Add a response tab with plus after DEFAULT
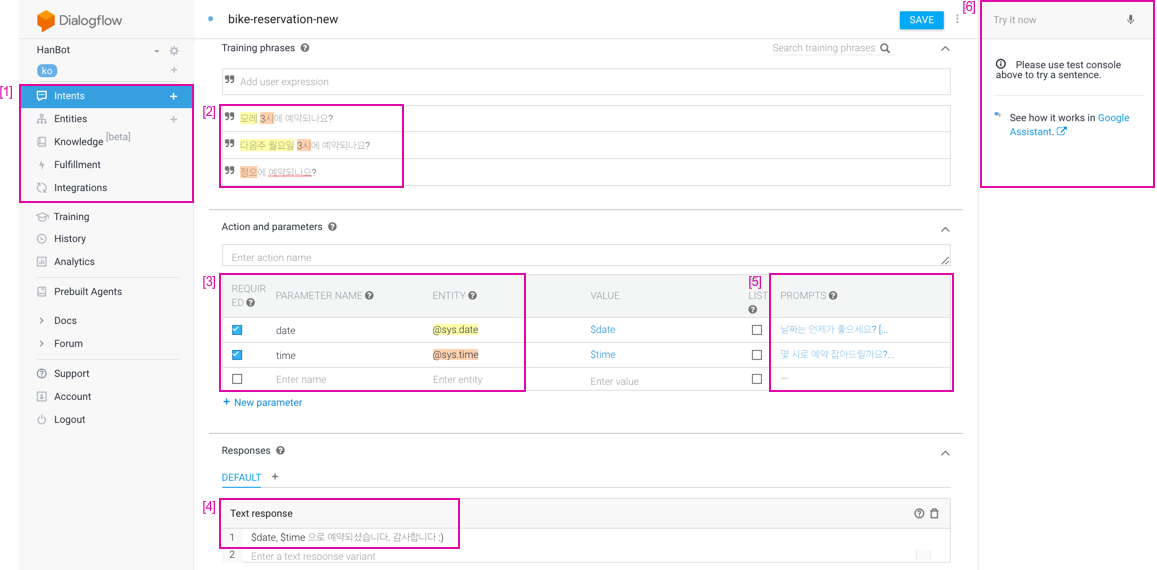 tap(274, 477)
